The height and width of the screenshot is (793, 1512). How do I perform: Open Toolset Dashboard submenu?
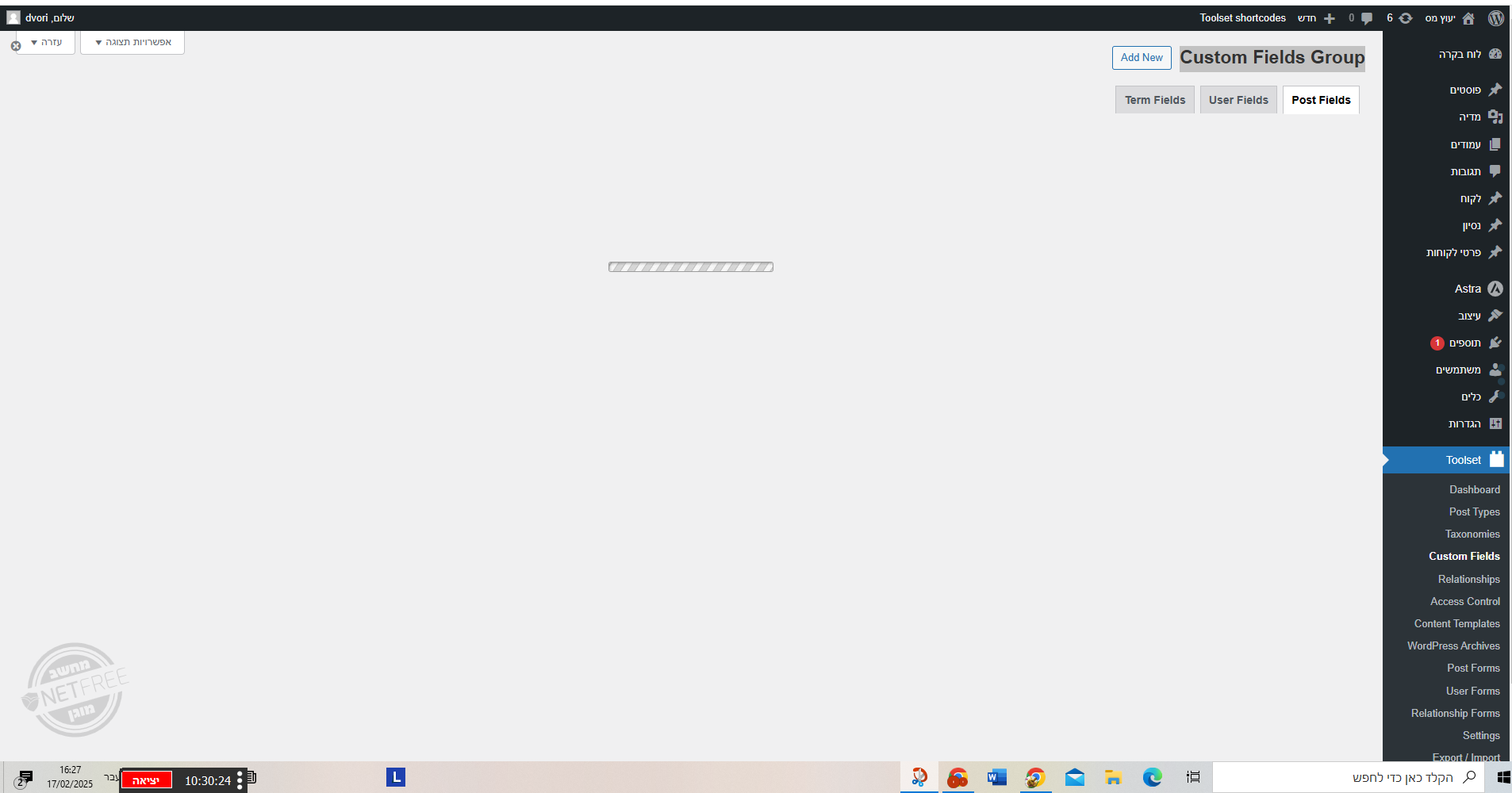pos(1474,489)
